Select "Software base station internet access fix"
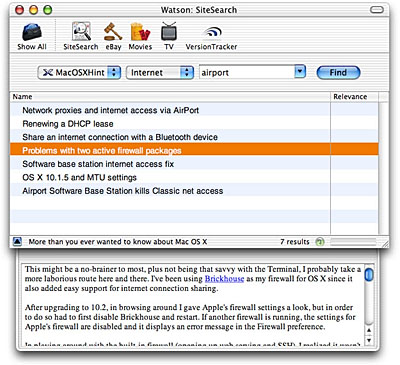400x365 pixels. (x=194, y=164)
